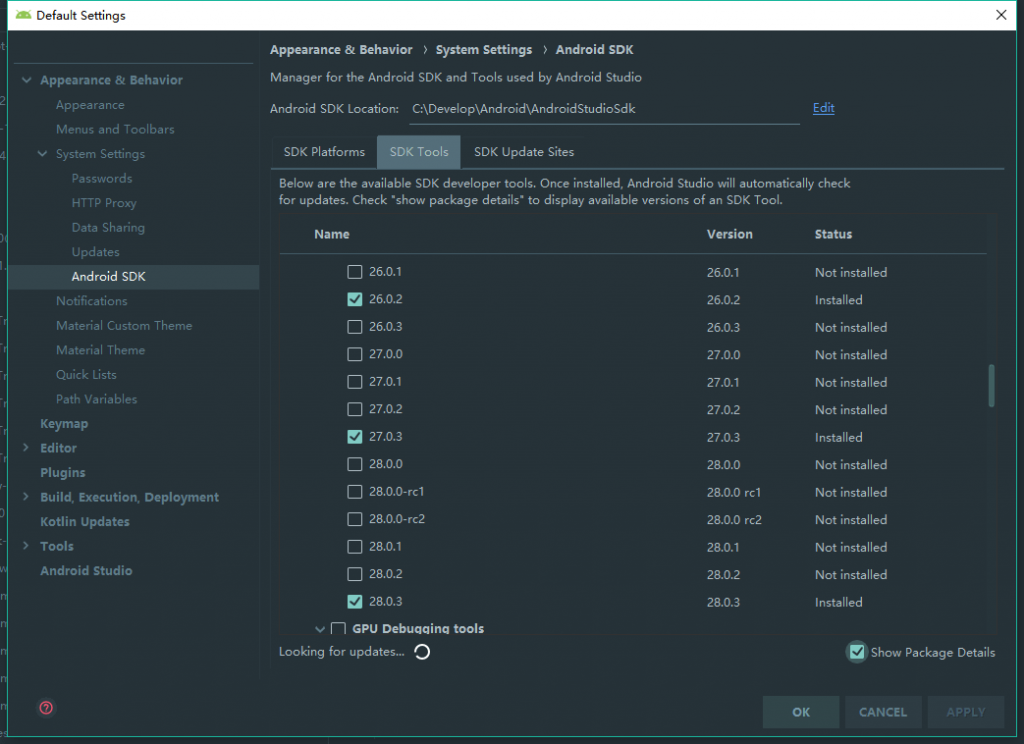Open Updates settings
The image size is (1024, 744).
(95, 251)
